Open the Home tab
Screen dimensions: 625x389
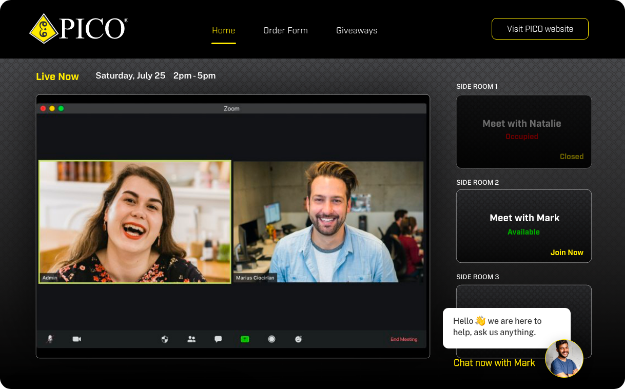click(224, 30)
